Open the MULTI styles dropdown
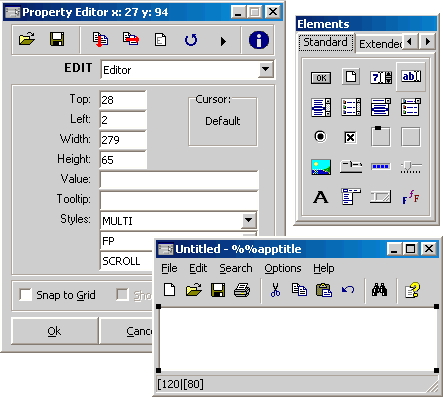Screen dimensions: 443x397 [248, 220]
